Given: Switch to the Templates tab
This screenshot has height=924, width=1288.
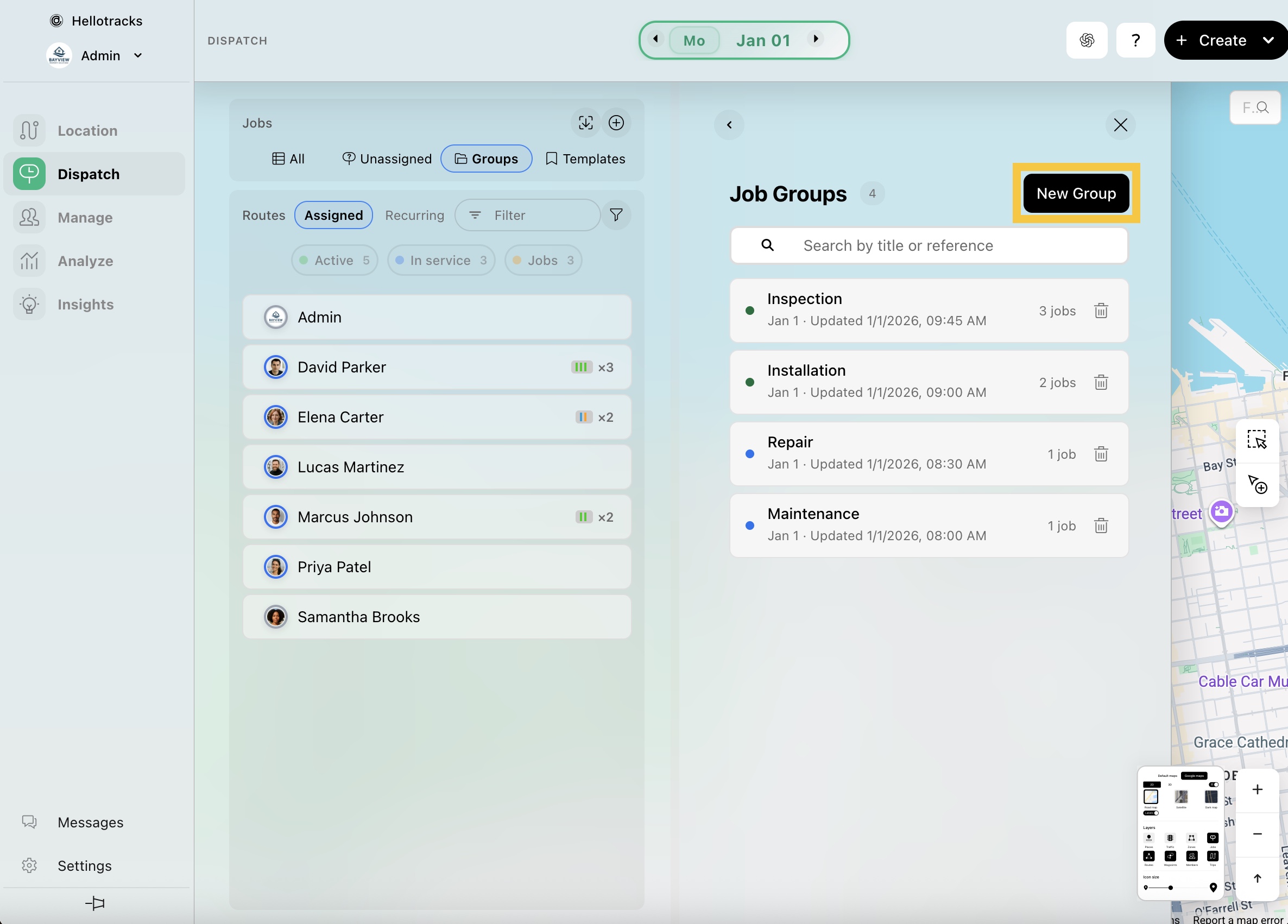Looking at the screenshot, I should [x=585, y=159].
